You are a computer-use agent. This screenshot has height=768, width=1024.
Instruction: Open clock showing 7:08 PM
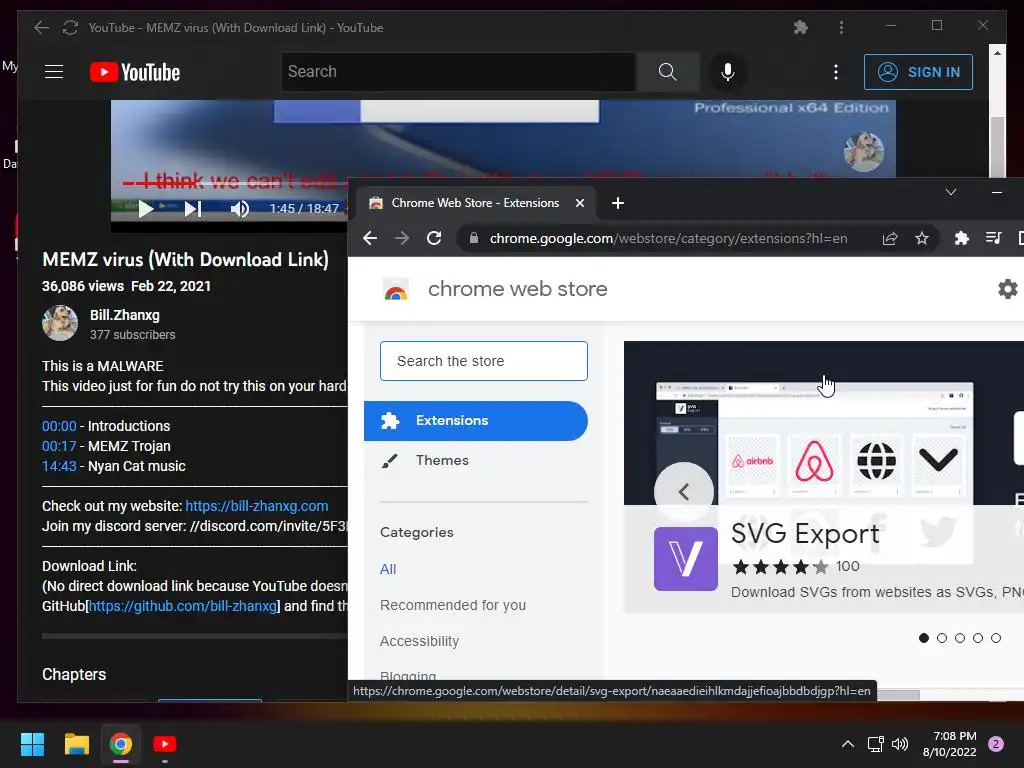click(950, 744)
